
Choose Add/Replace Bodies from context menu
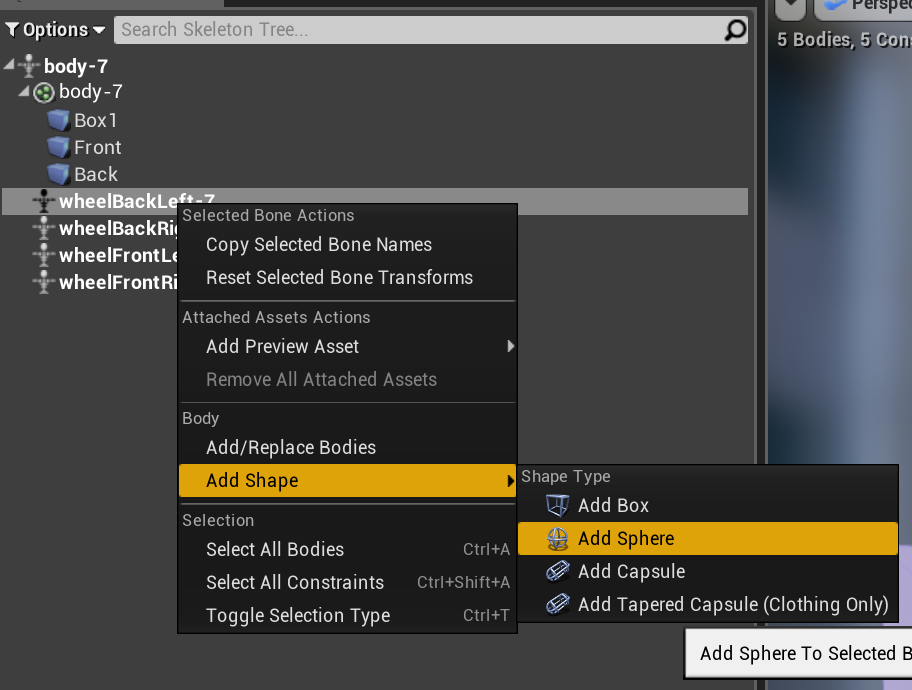pos(291,448)
